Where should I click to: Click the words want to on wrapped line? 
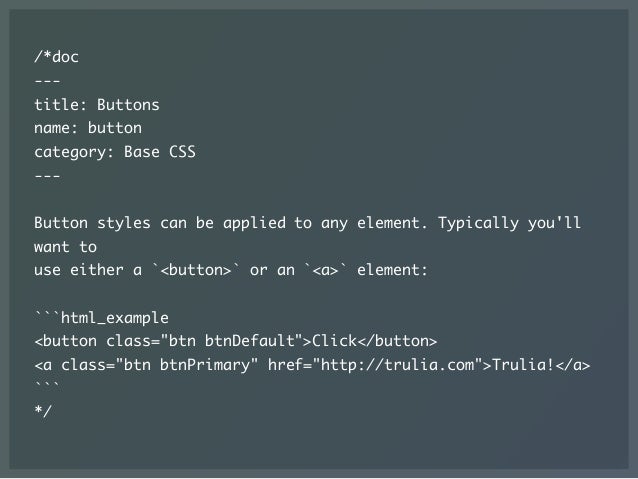66,247
